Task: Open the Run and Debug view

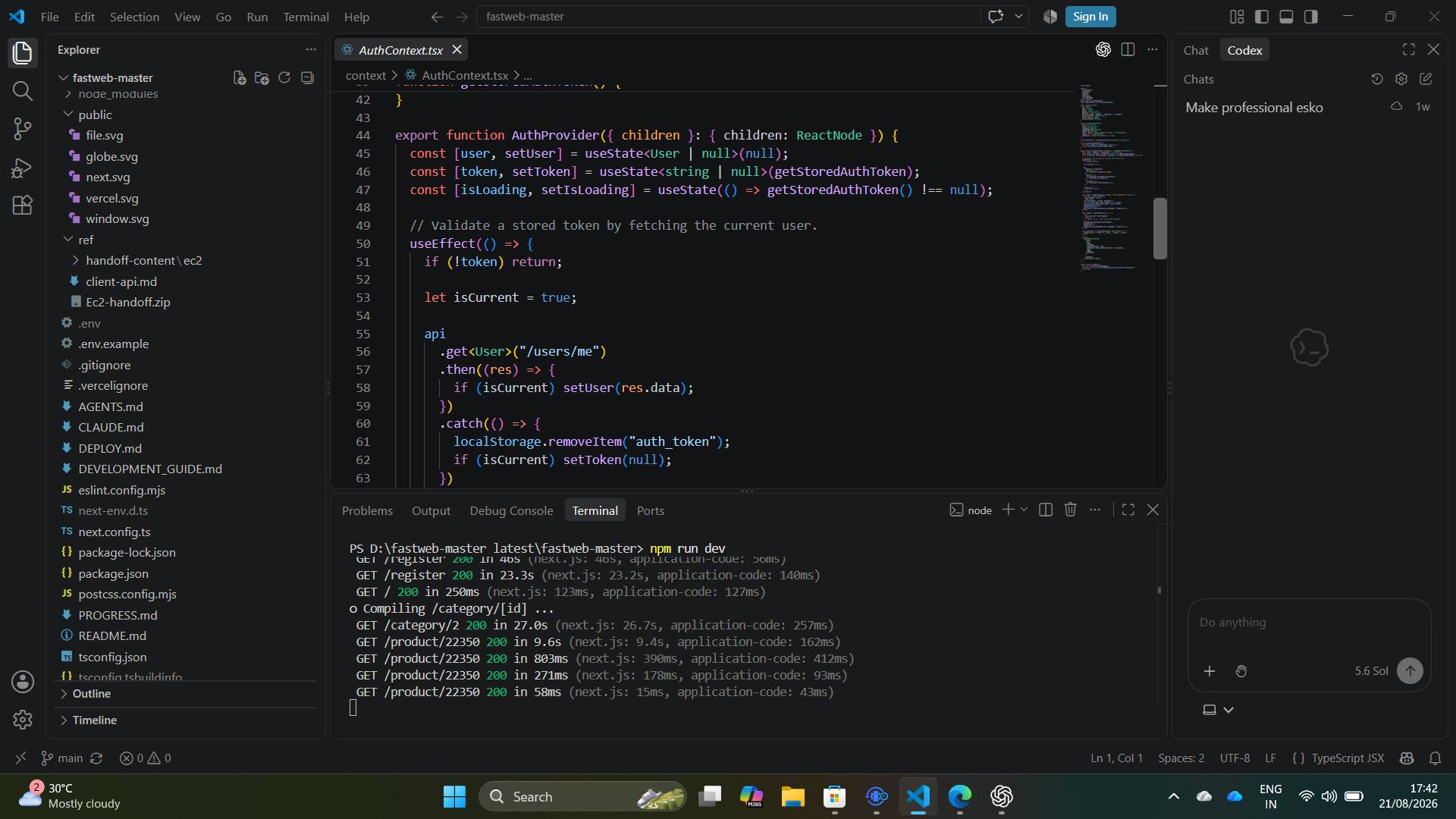Action: click(23, 168)
